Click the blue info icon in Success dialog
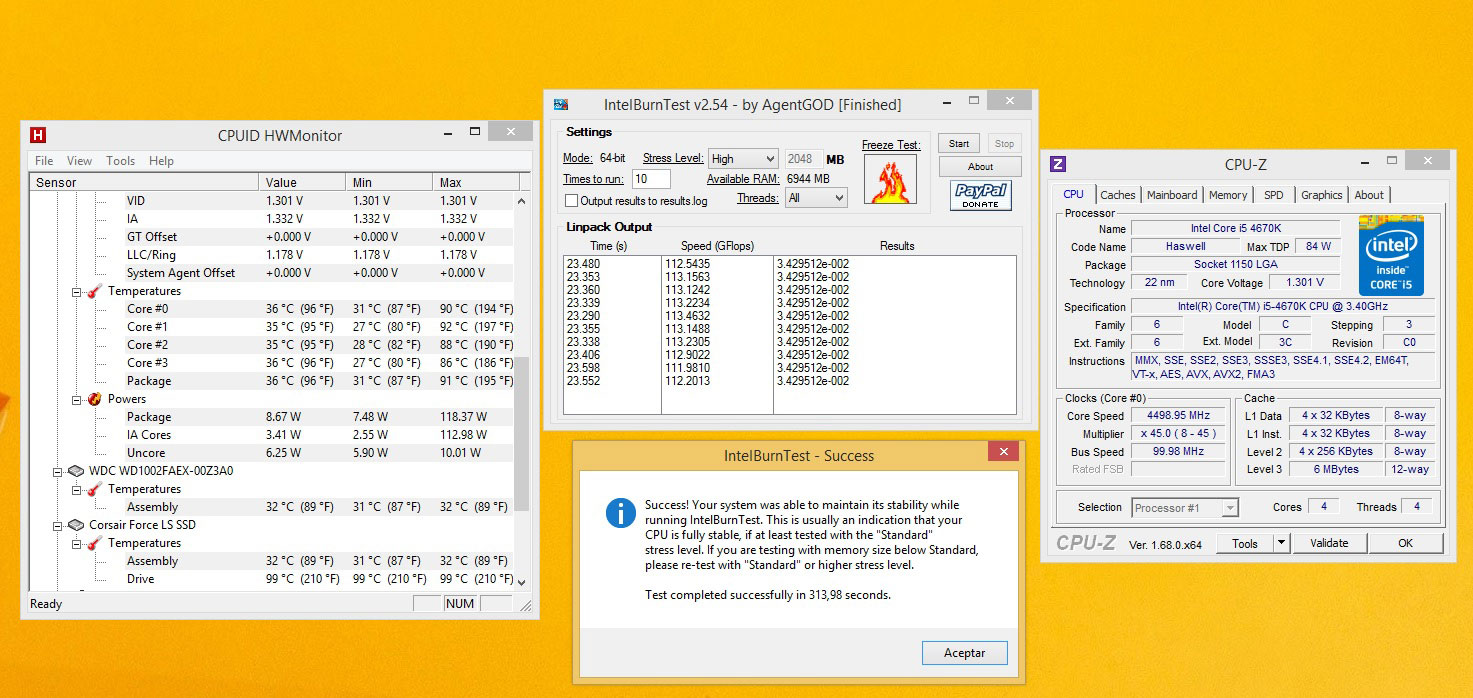This screenshot has width=1473, height=698. pyautogui.click(x=621, y=513)
